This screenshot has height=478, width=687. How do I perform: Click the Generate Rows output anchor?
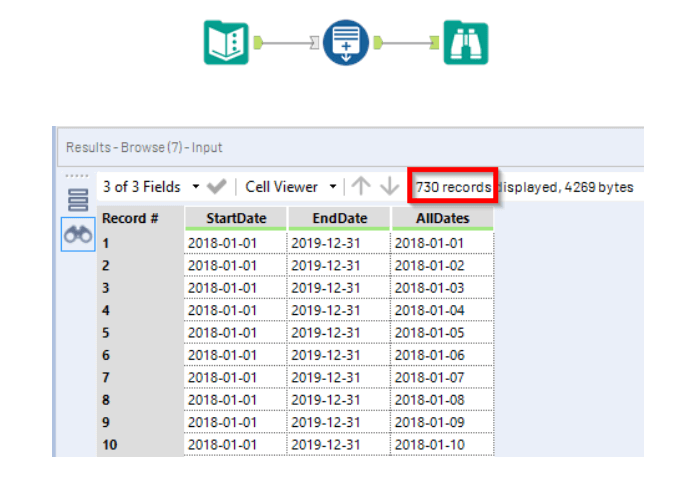point(378,42)
